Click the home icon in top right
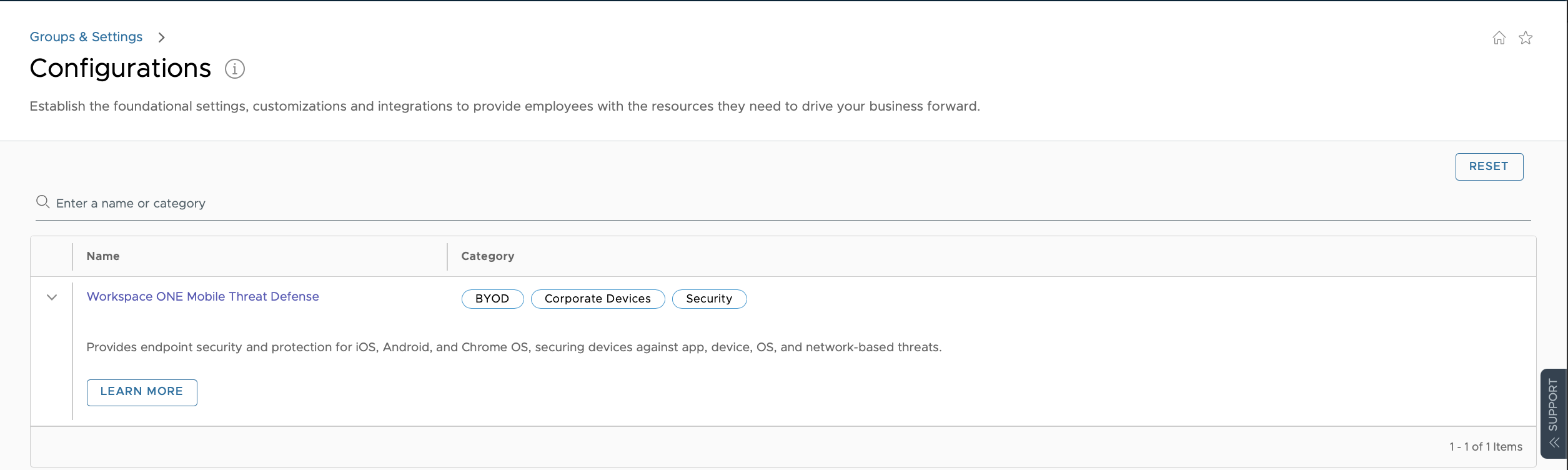 (x=1499, y=38)
